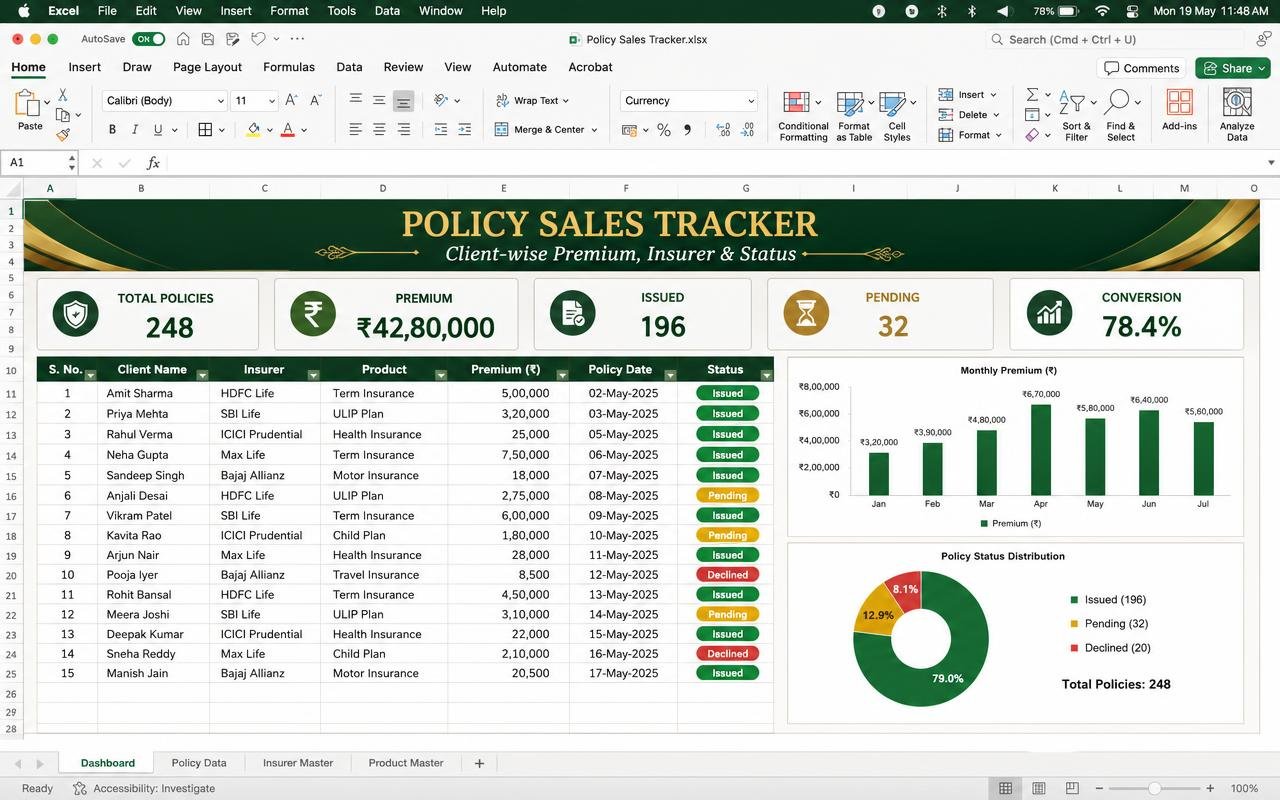Viewport: 1280px width, 800px height.
Task: Open the Tools menu in menu bar
Action: pyautogui.click(x=341, y=11)
